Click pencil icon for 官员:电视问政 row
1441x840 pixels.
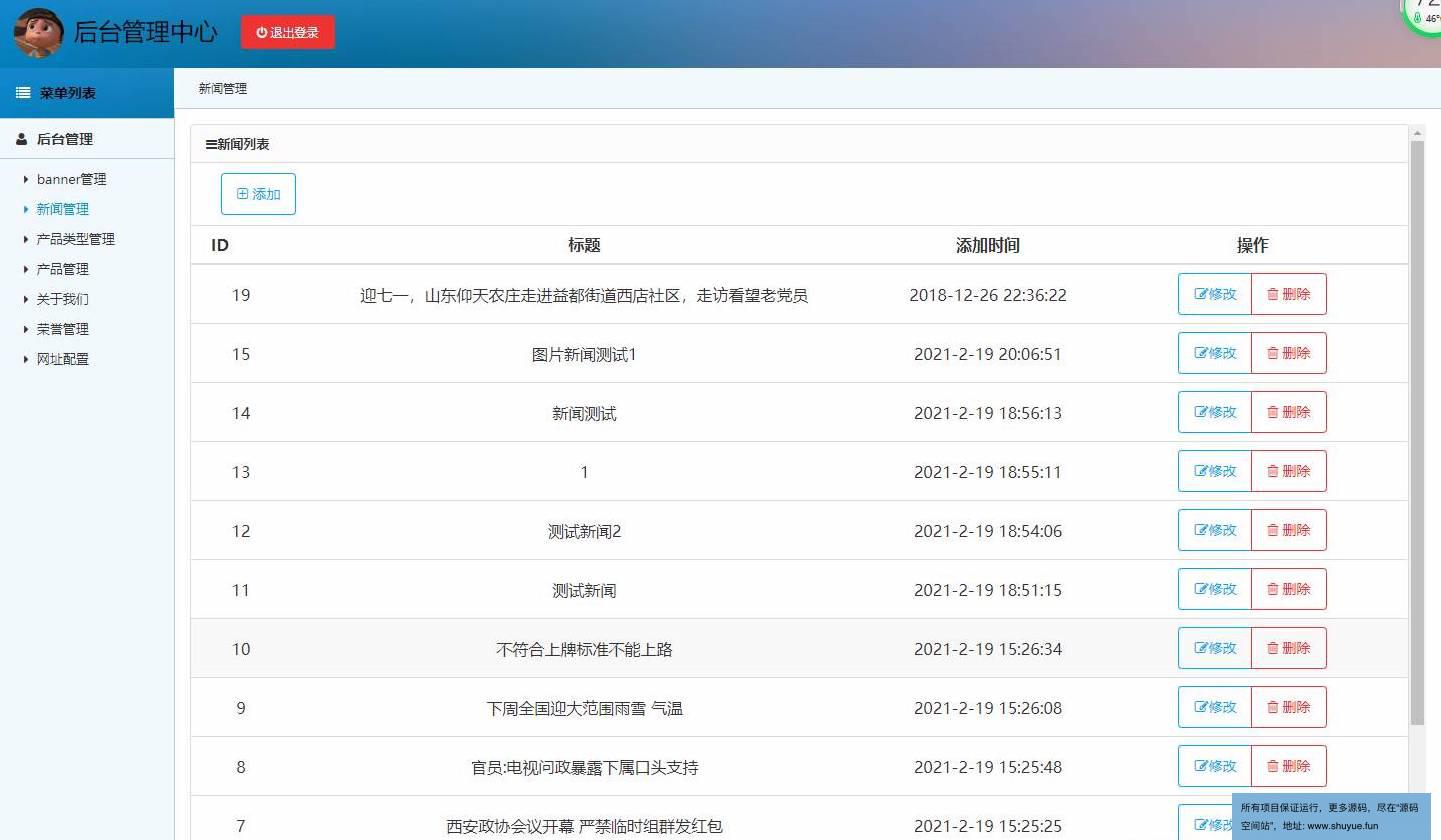[x=1201, y=766]
